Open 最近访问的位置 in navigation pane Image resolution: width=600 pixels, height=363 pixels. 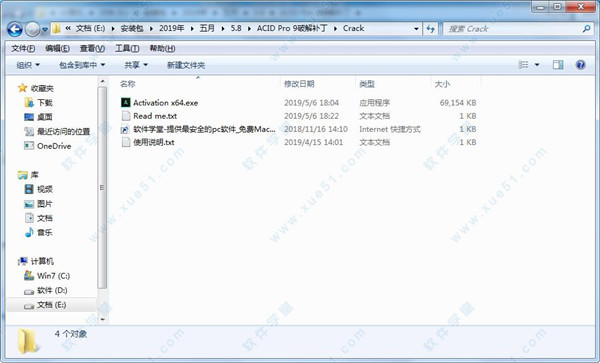[x=64, y=132]
